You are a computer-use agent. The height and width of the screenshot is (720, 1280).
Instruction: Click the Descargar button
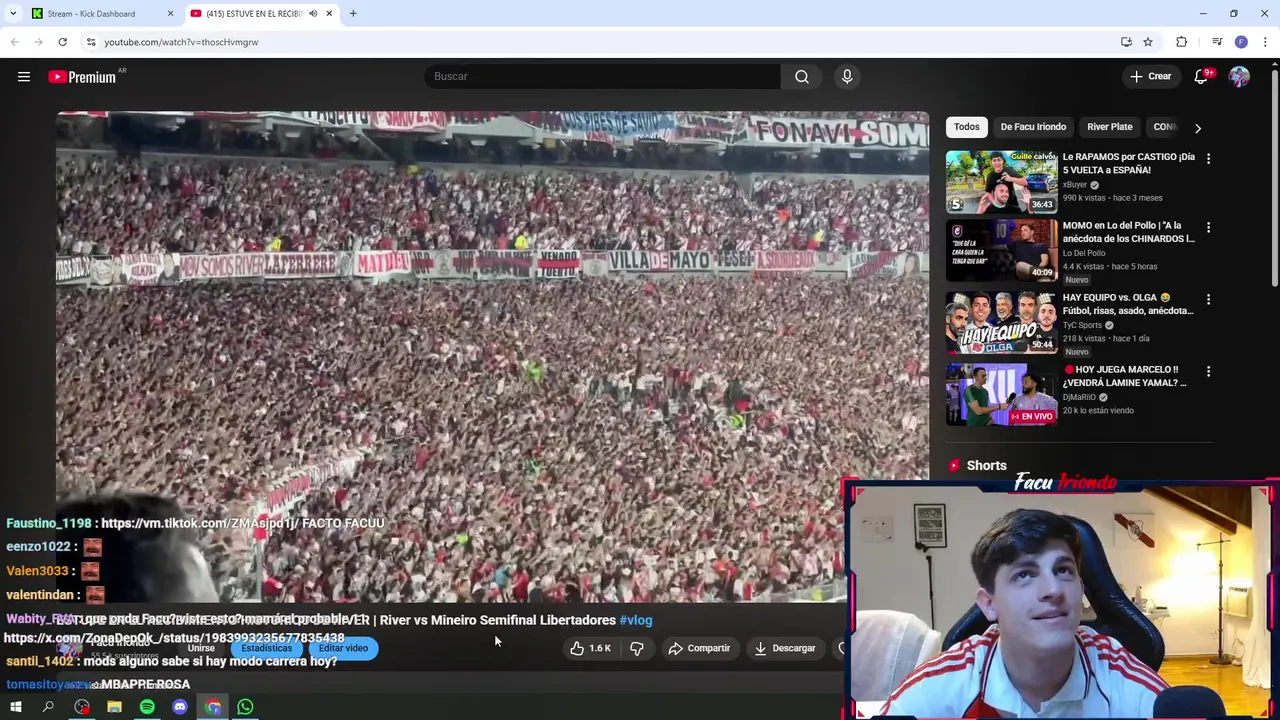point(785,648)
